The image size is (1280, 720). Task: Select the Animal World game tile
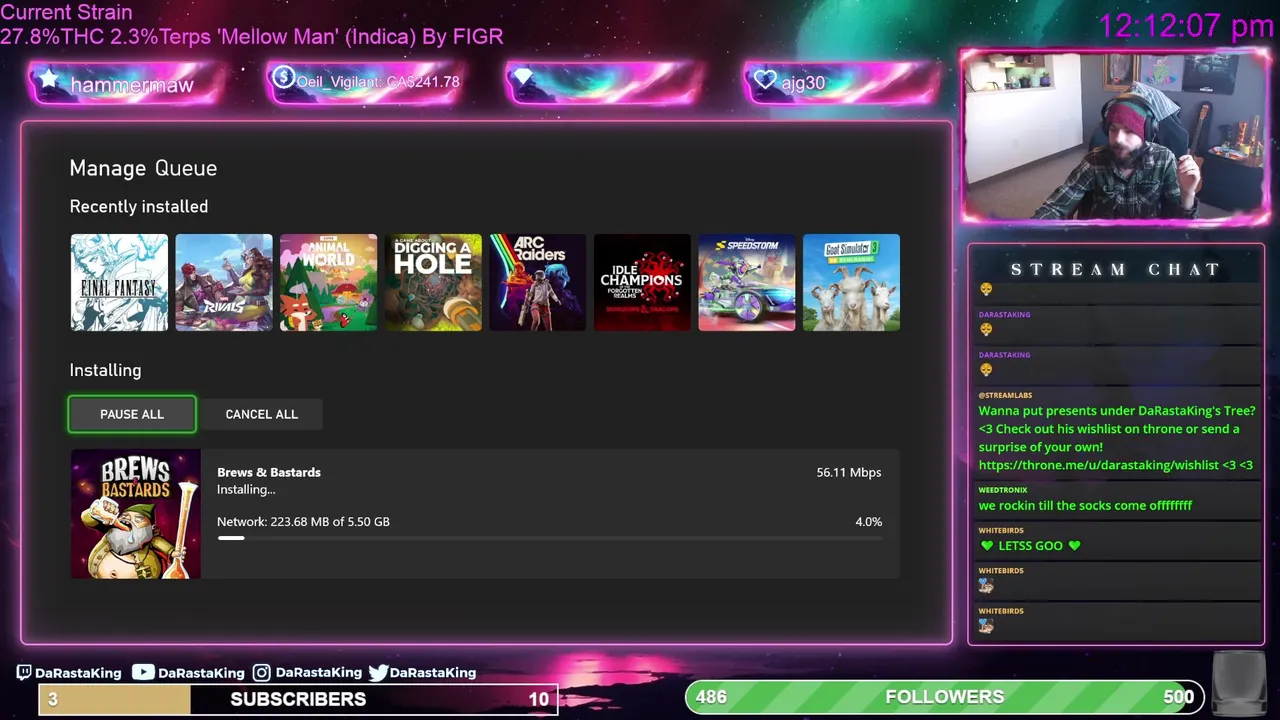(x=328, y=282)
